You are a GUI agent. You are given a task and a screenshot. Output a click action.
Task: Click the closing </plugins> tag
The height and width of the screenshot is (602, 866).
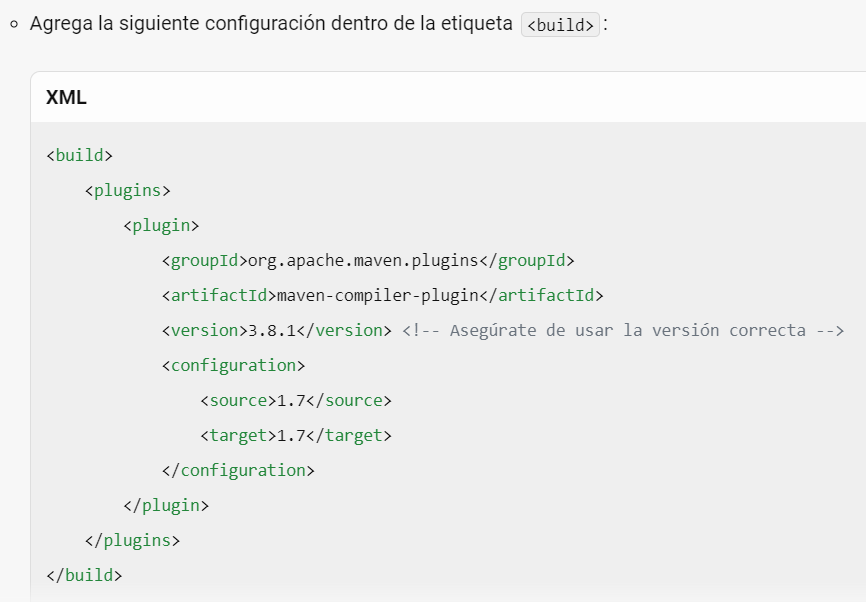[132, 540]
